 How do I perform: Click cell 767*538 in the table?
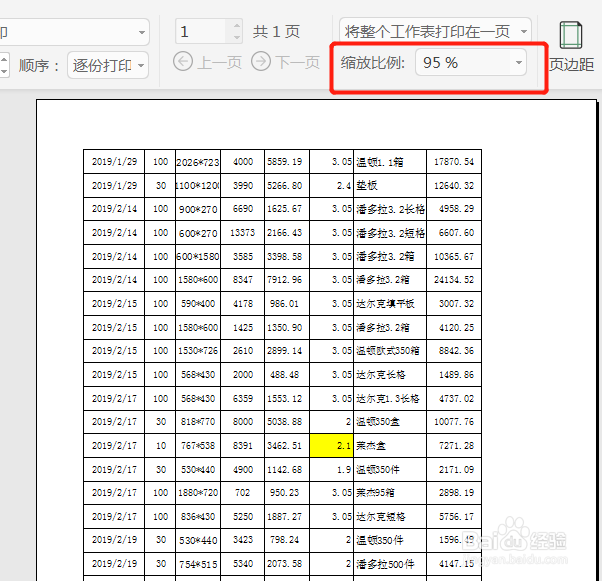(x=198, y=445)
